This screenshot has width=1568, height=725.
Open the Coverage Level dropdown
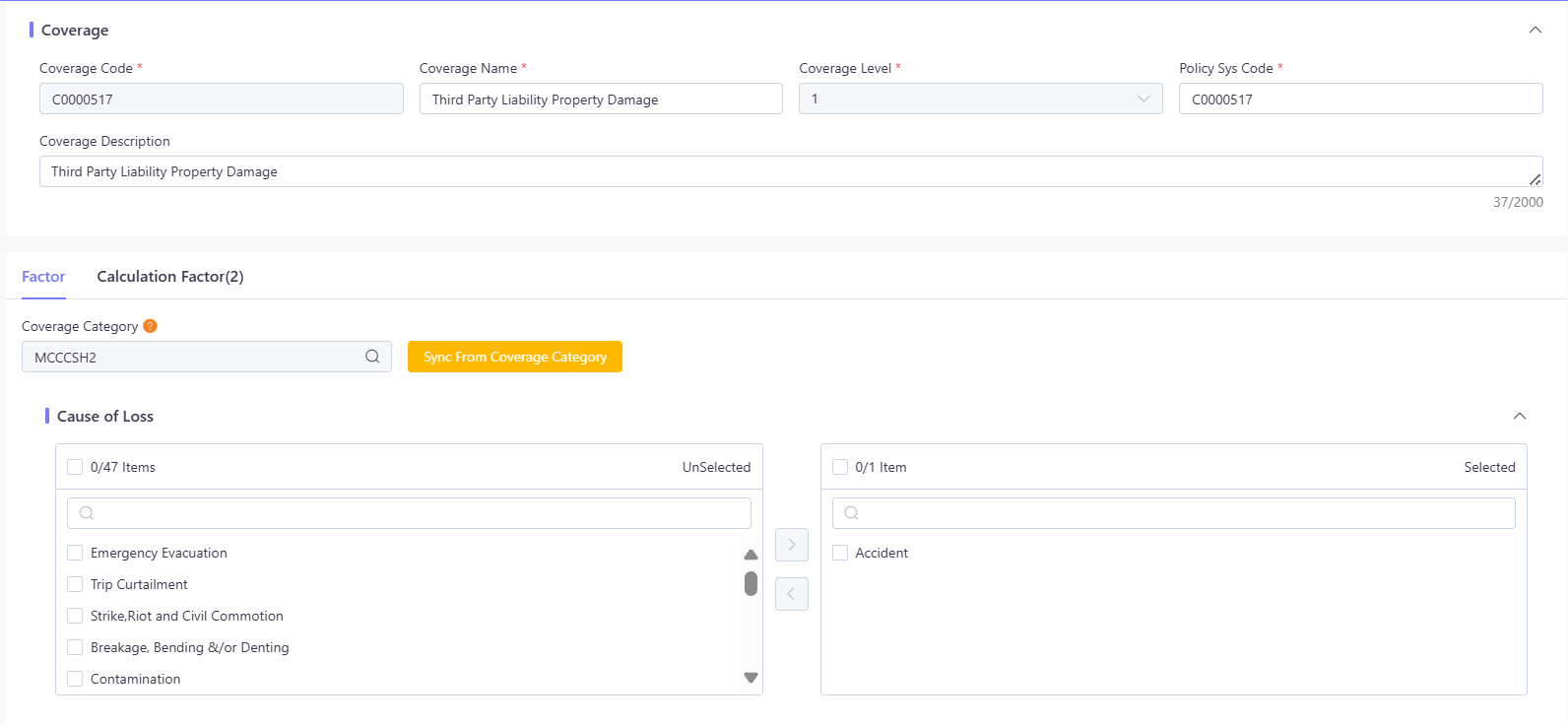(x=980, y=99)
